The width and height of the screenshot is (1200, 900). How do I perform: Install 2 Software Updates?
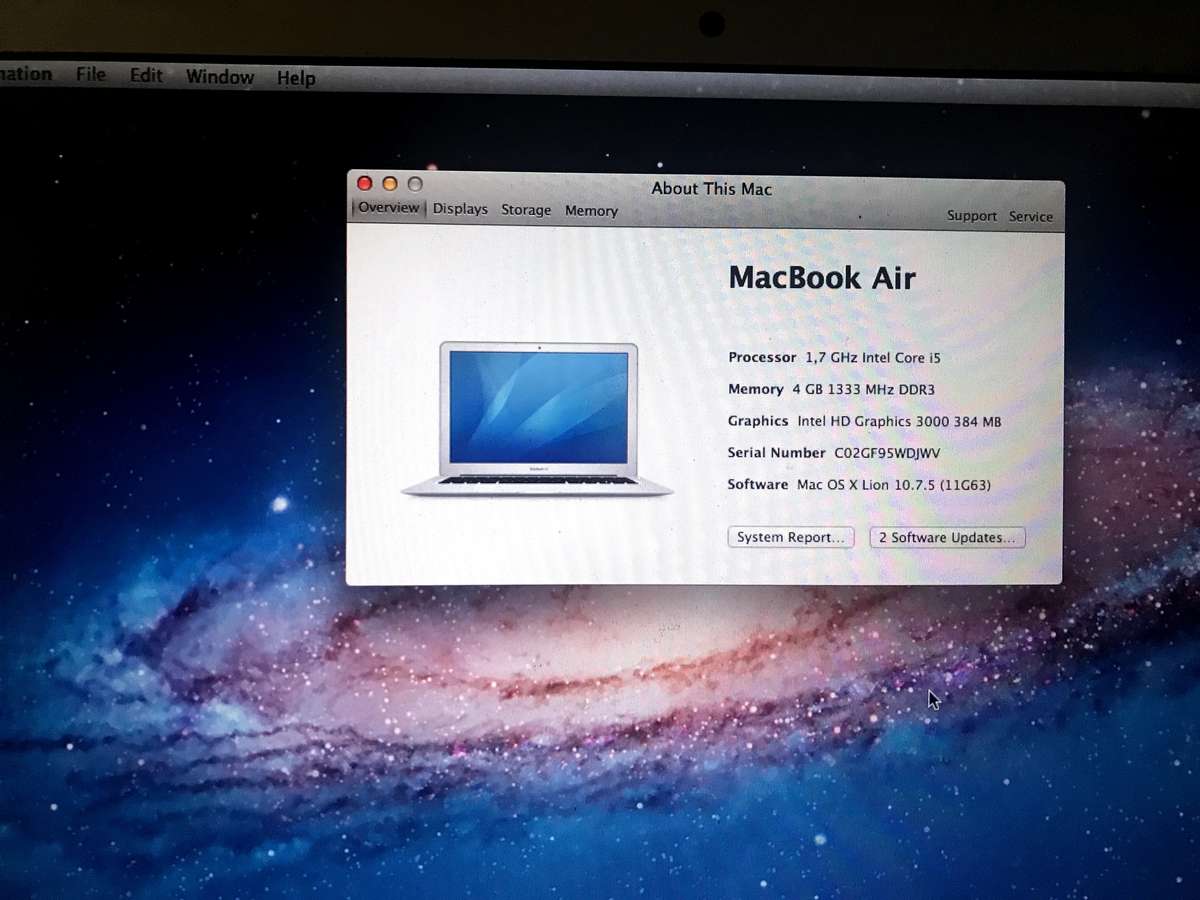[x=947, y=537]
